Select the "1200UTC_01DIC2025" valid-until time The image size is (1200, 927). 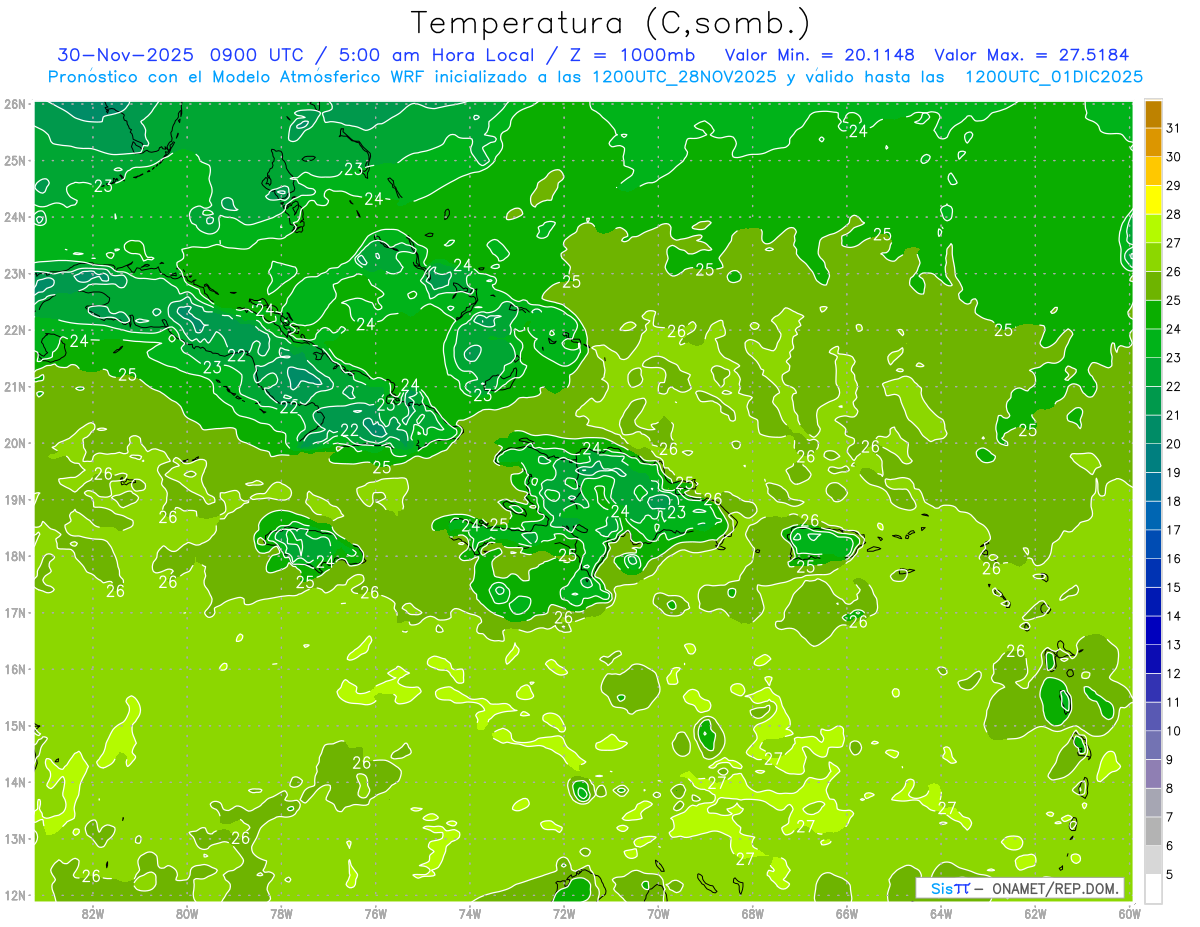tap(1054, 77)
